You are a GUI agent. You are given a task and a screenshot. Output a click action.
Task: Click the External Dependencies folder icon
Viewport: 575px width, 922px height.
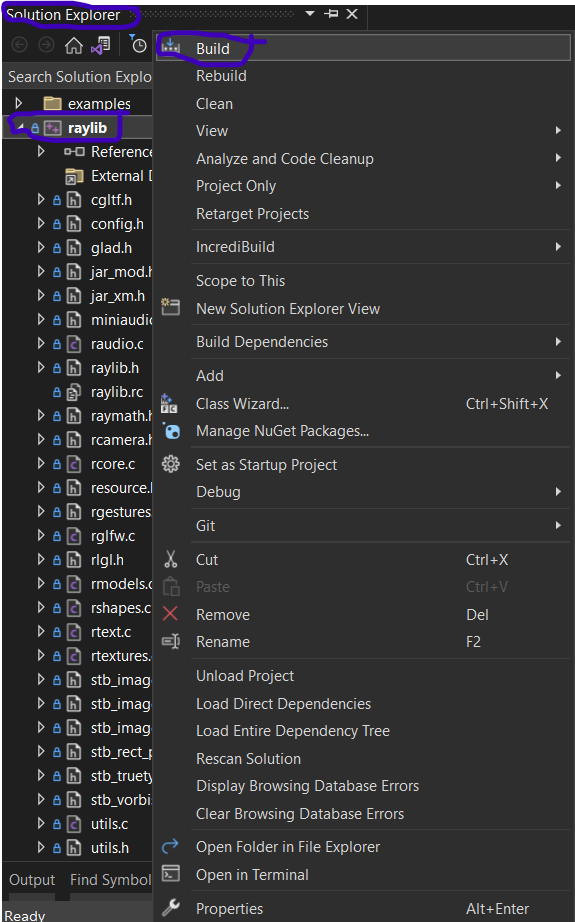[74, 176]
